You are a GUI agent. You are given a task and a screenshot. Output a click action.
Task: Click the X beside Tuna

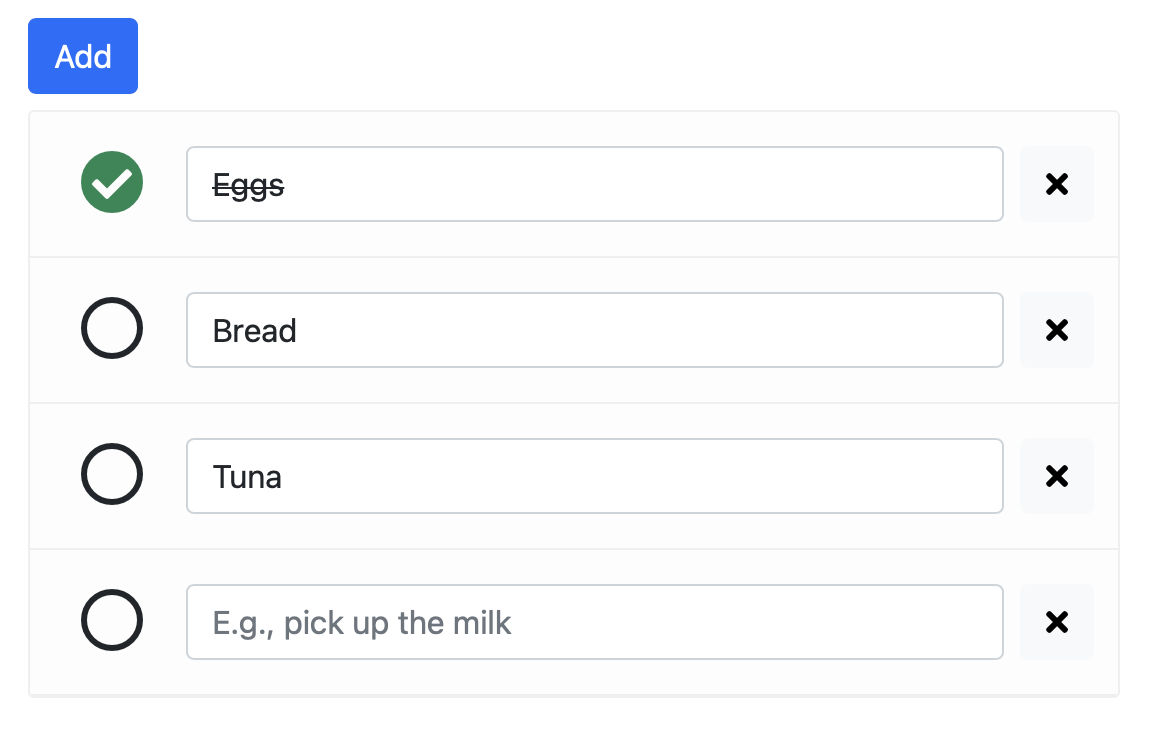tap(1056, 476)
